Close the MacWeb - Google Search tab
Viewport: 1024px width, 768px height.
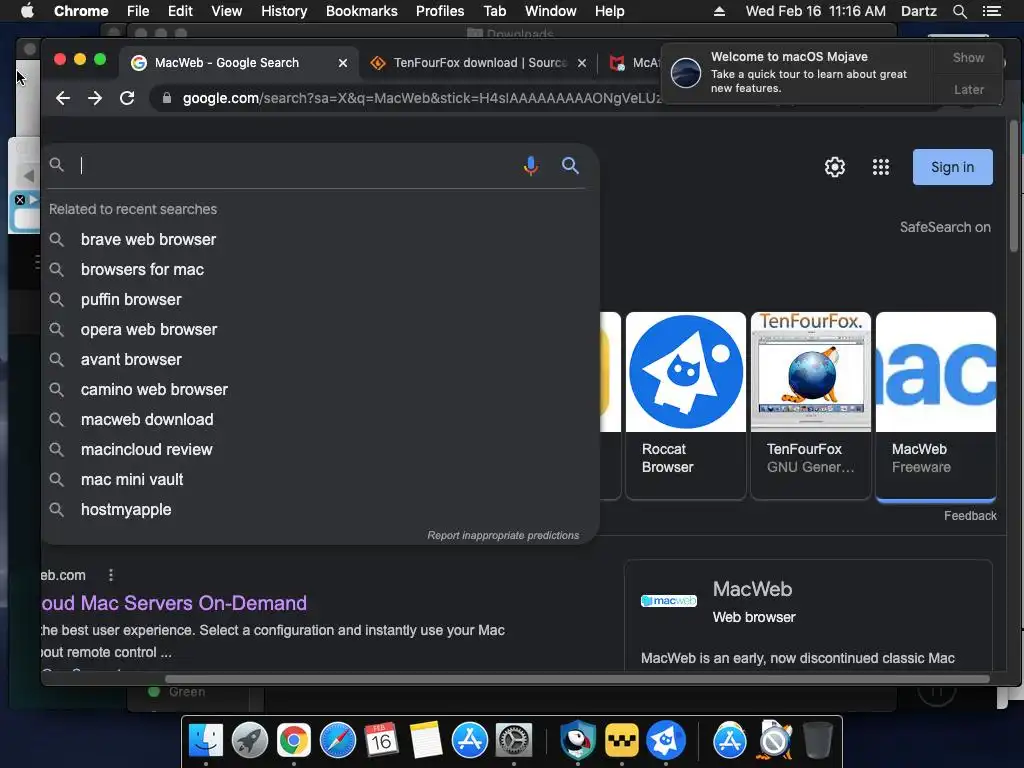(343, 63)
